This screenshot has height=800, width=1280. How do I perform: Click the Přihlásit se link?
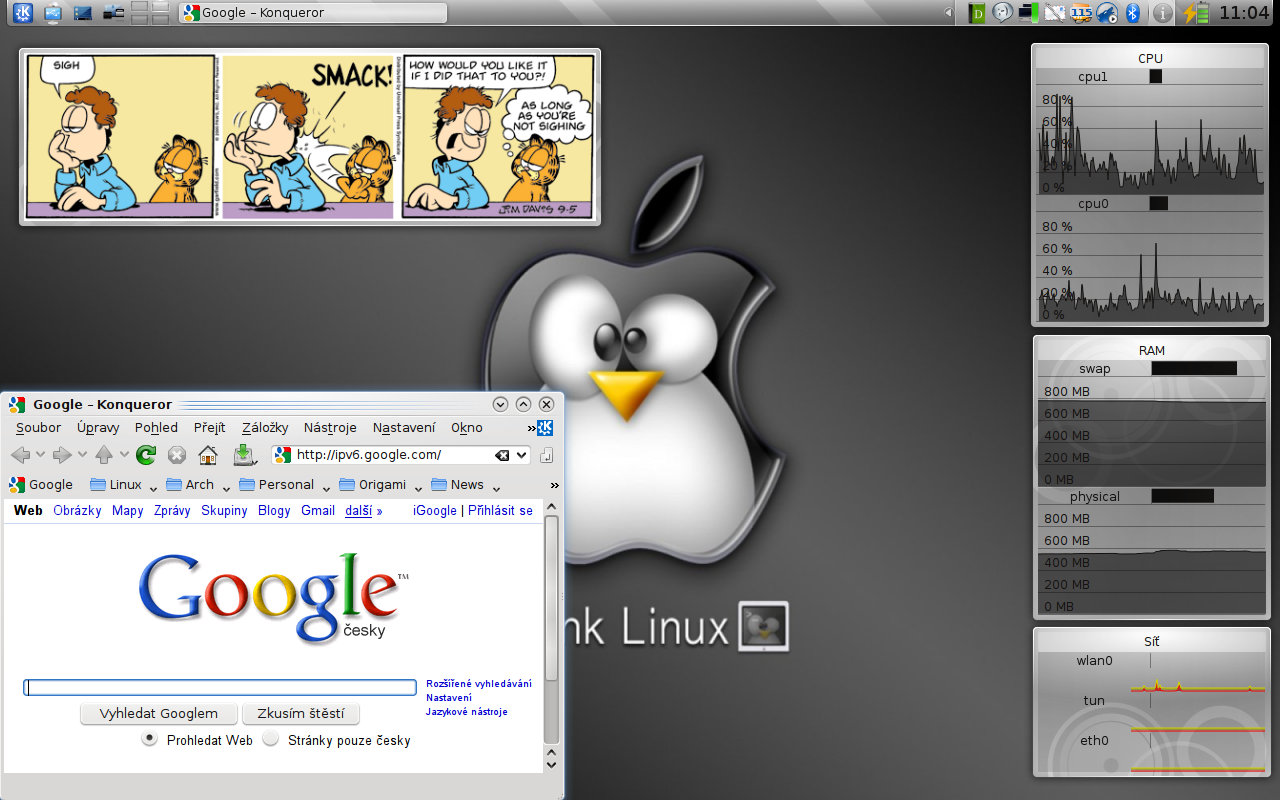[500, 510]
